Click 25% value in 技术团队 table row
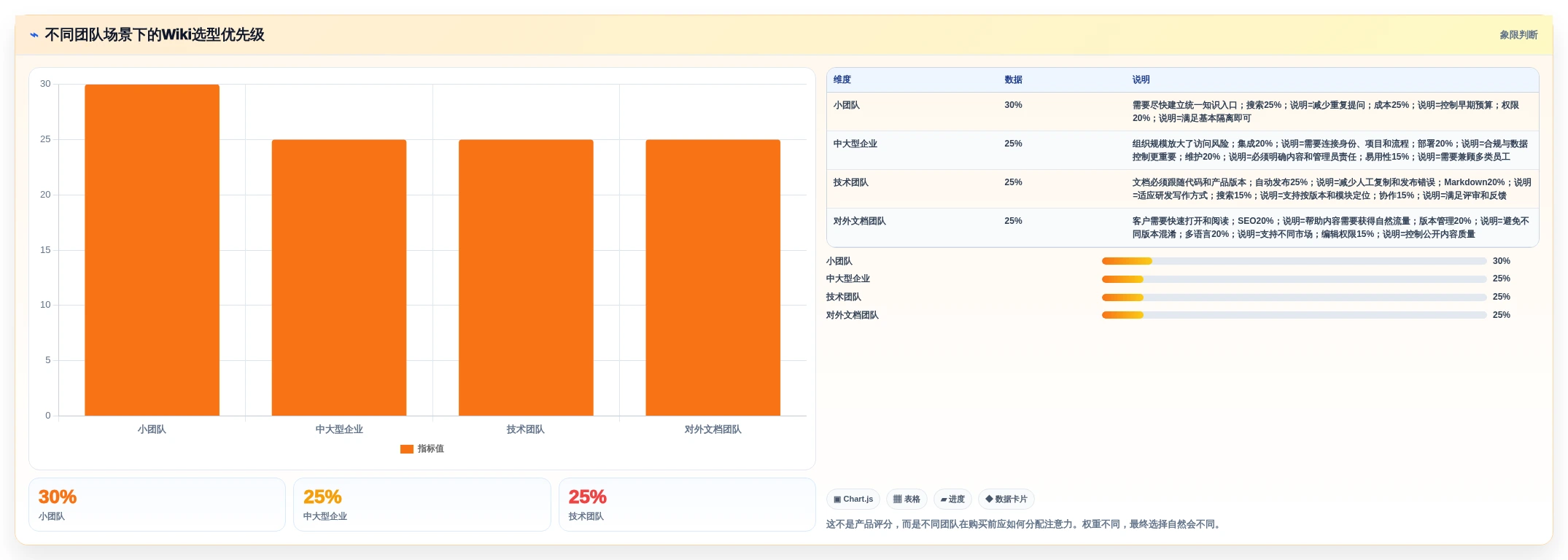The image size is (1568, 560). (1013, 182)
